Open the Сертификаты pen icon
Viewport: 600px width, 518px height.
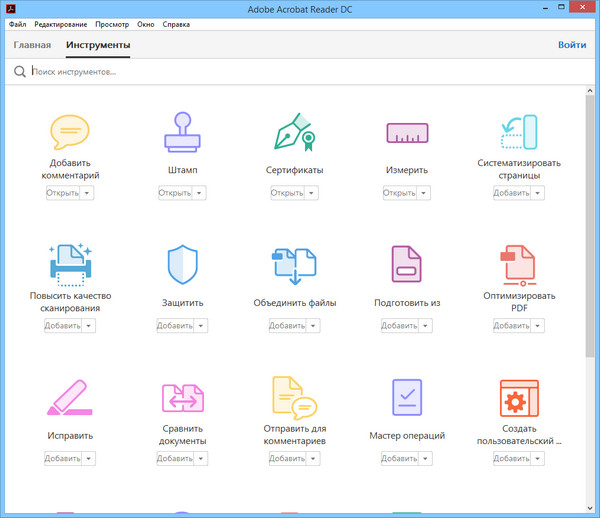tap(295, 132)
